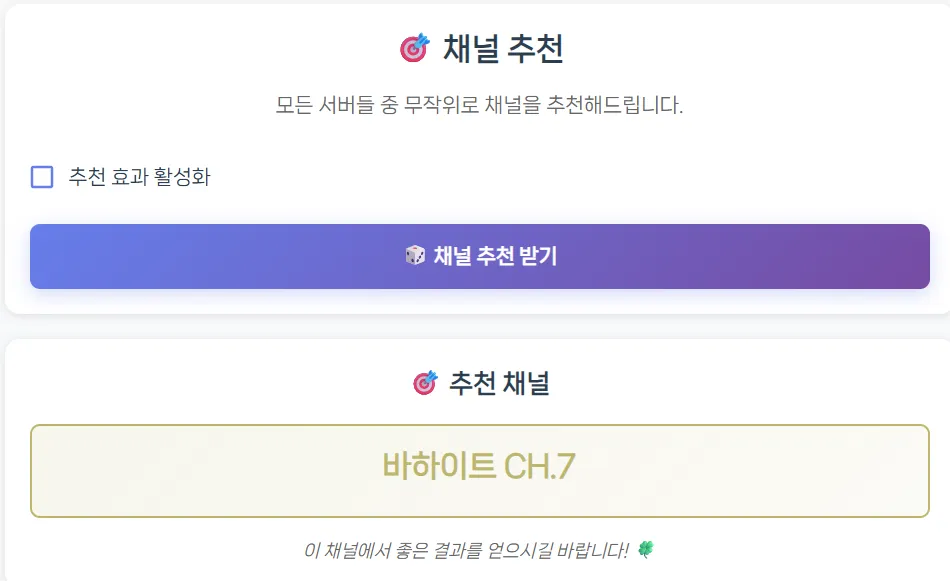Click the 채널 추천 title text
The image size is (950, 581).
pos(503,48)
